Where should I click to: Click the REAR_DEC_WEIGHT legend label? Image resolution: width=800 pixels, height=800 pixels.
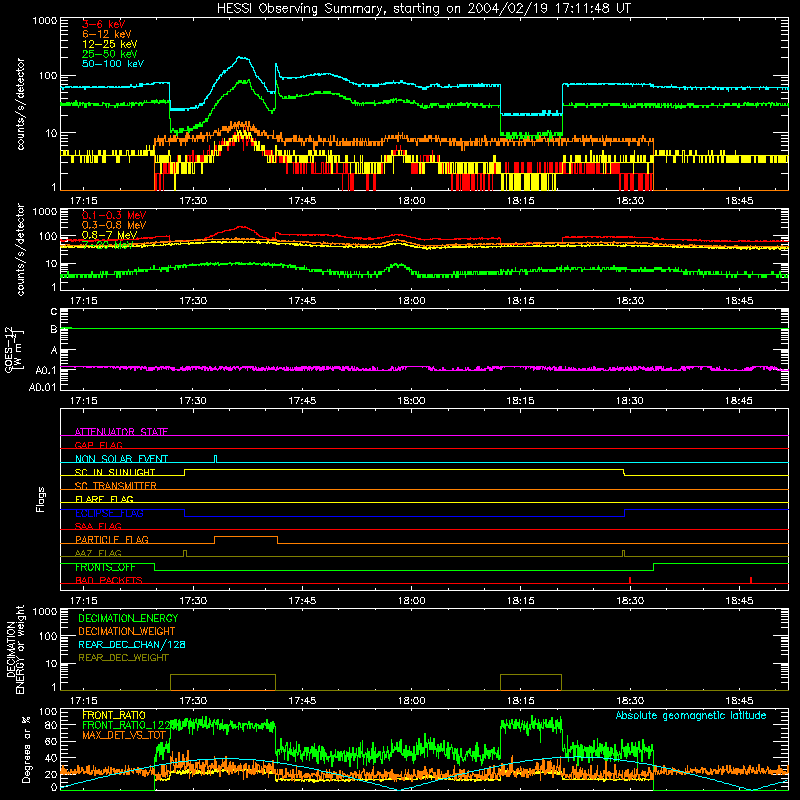point(123,658)
